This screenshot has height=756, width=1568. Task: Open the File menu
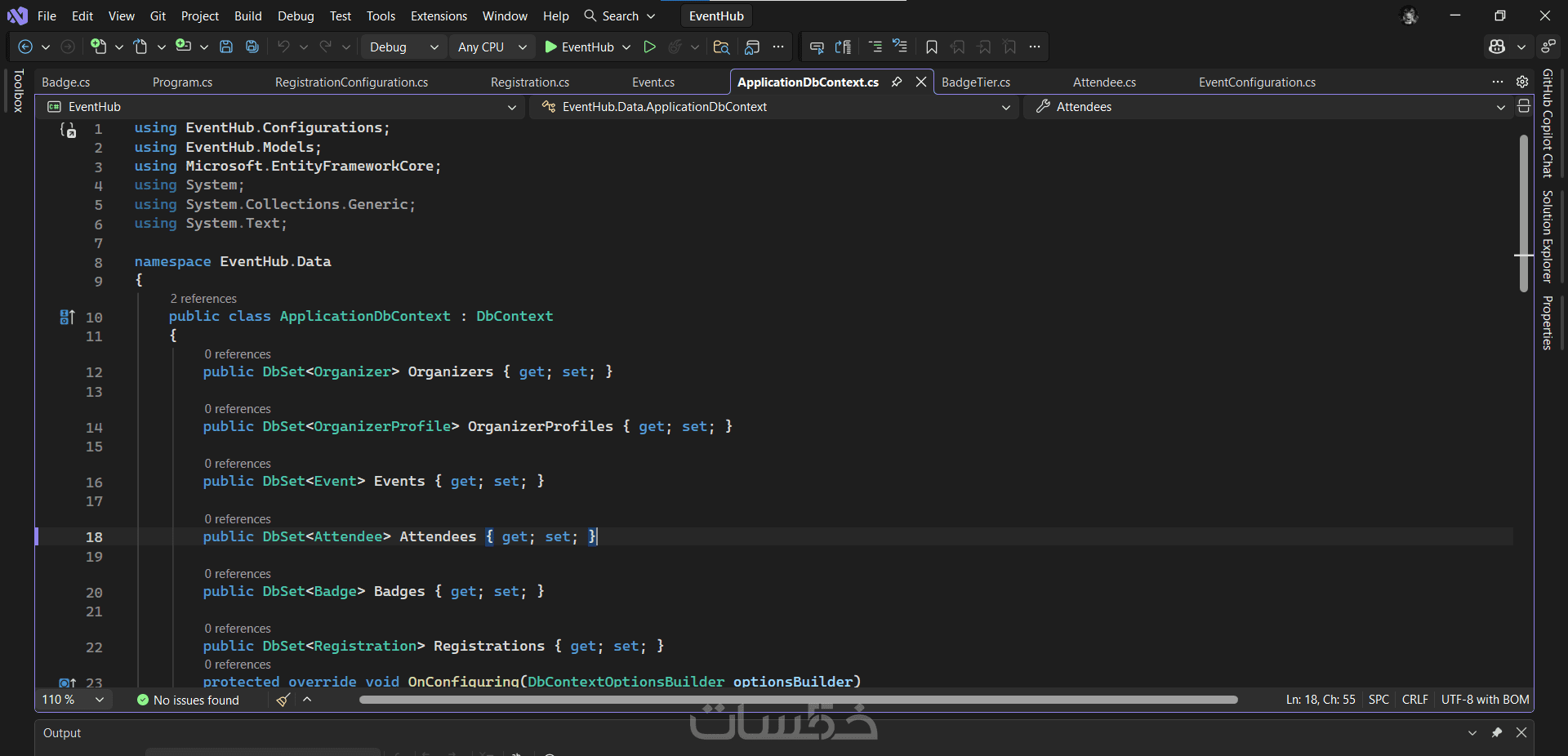point(47,16)
